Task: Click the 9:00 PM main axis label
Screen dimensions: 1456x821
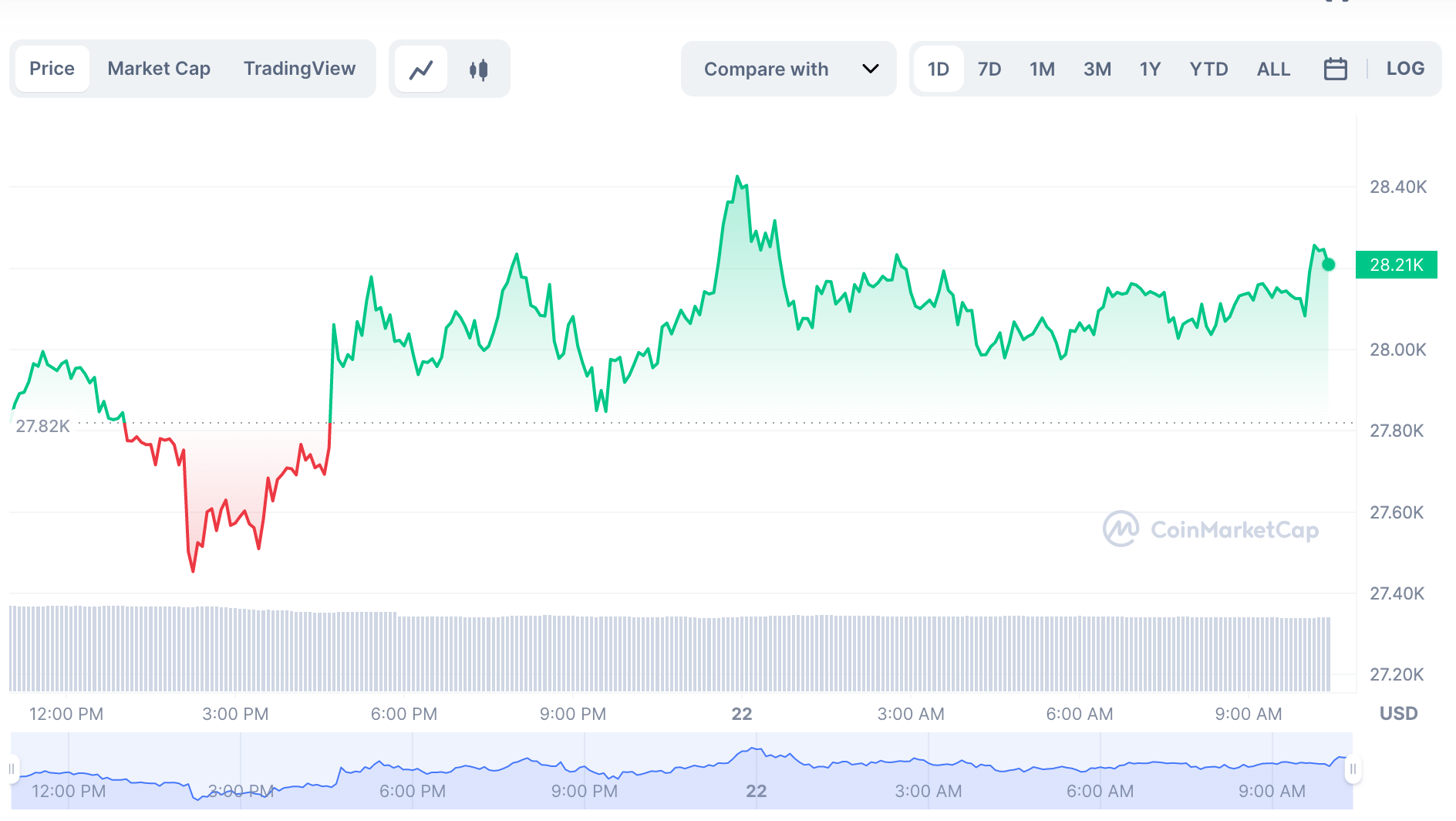Action: (x=572, y=714)
